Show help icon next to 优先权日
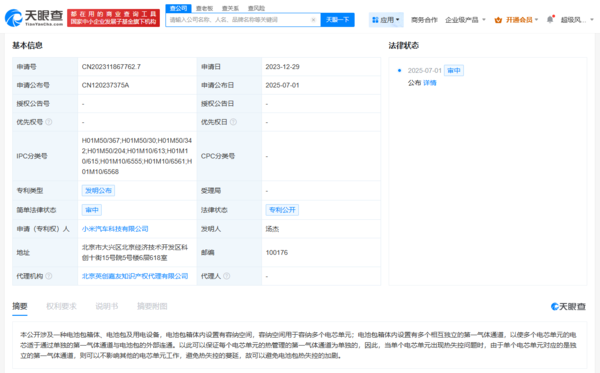The image size is (600, 373). [233, 122]
